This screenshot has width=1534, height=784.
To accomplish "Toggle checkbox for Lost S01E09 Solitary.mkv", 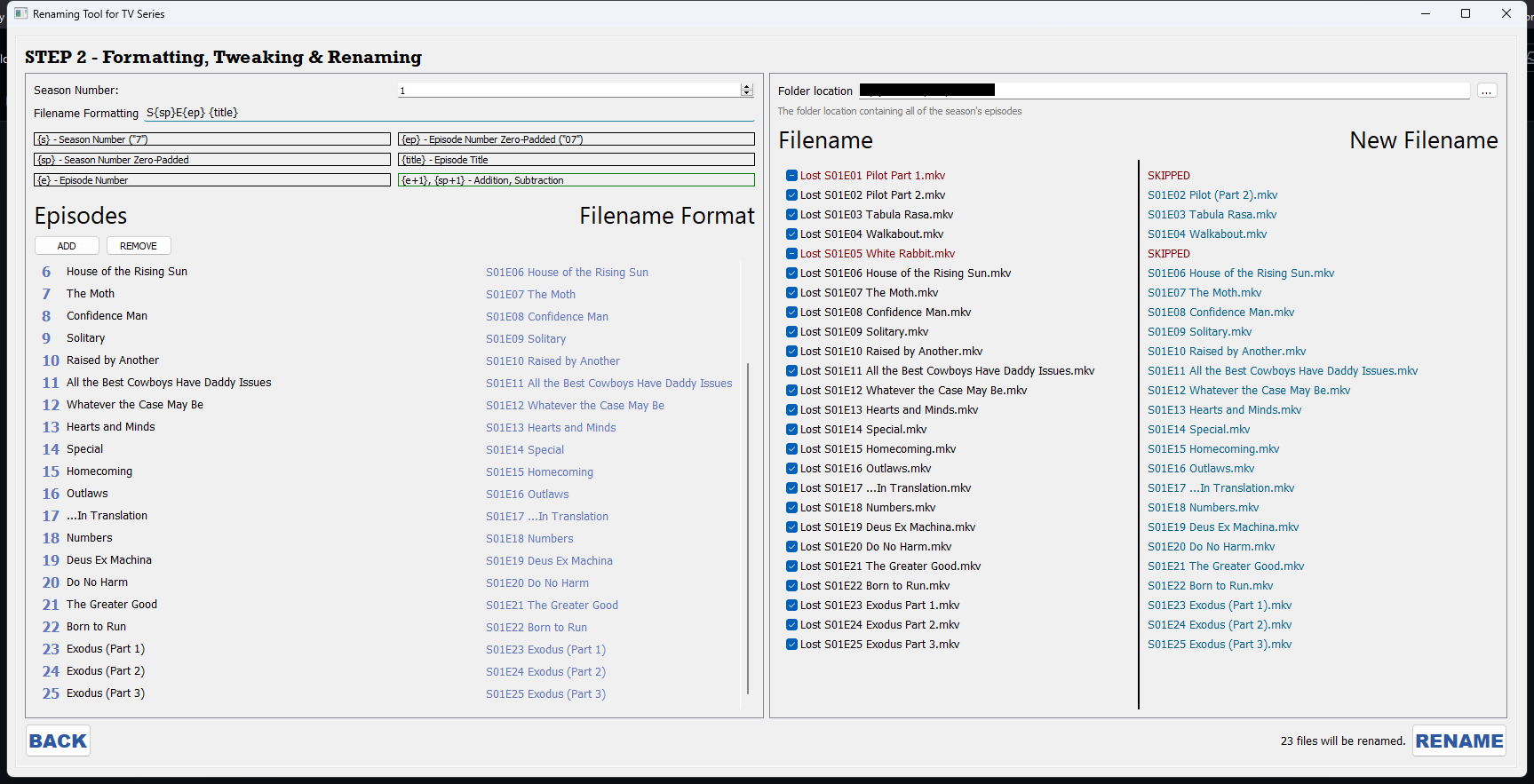I will (x=791, y=332).
